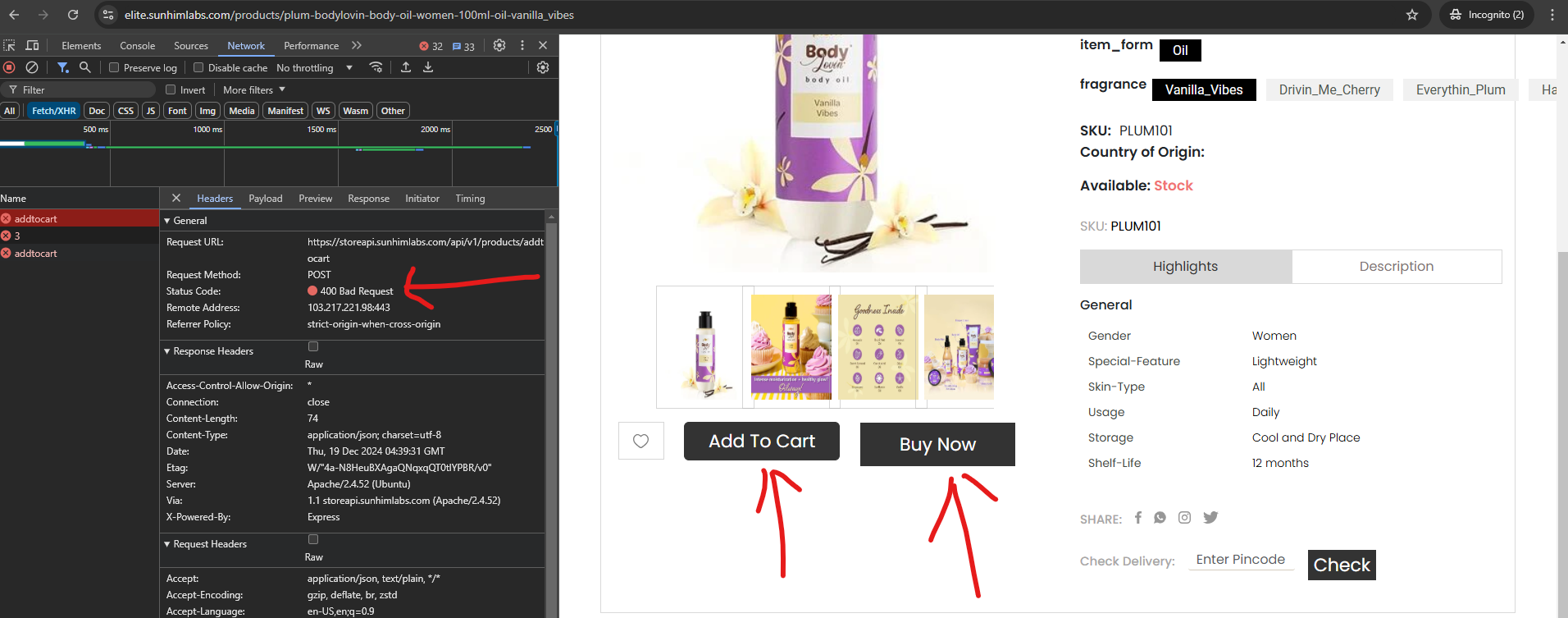Open Network panel settings gear
This screenshot has height=618, width=1568.
click(x=543, y=67)
